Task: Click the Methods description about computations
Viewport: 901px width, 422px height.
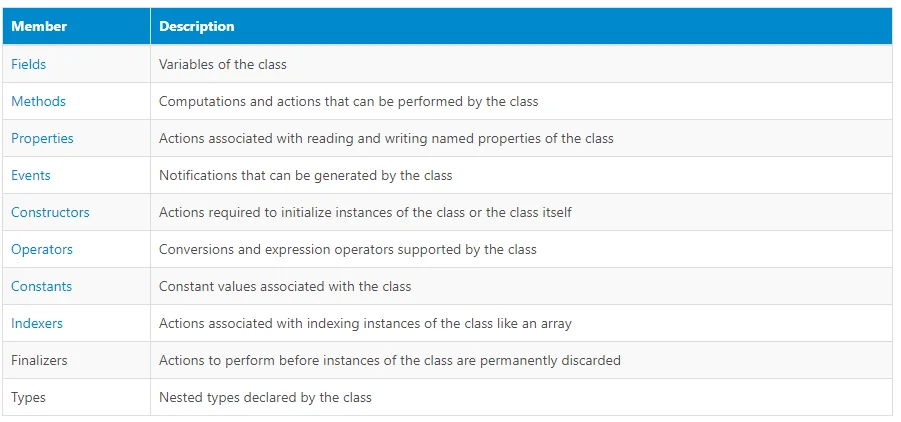Action: [348, 101]
